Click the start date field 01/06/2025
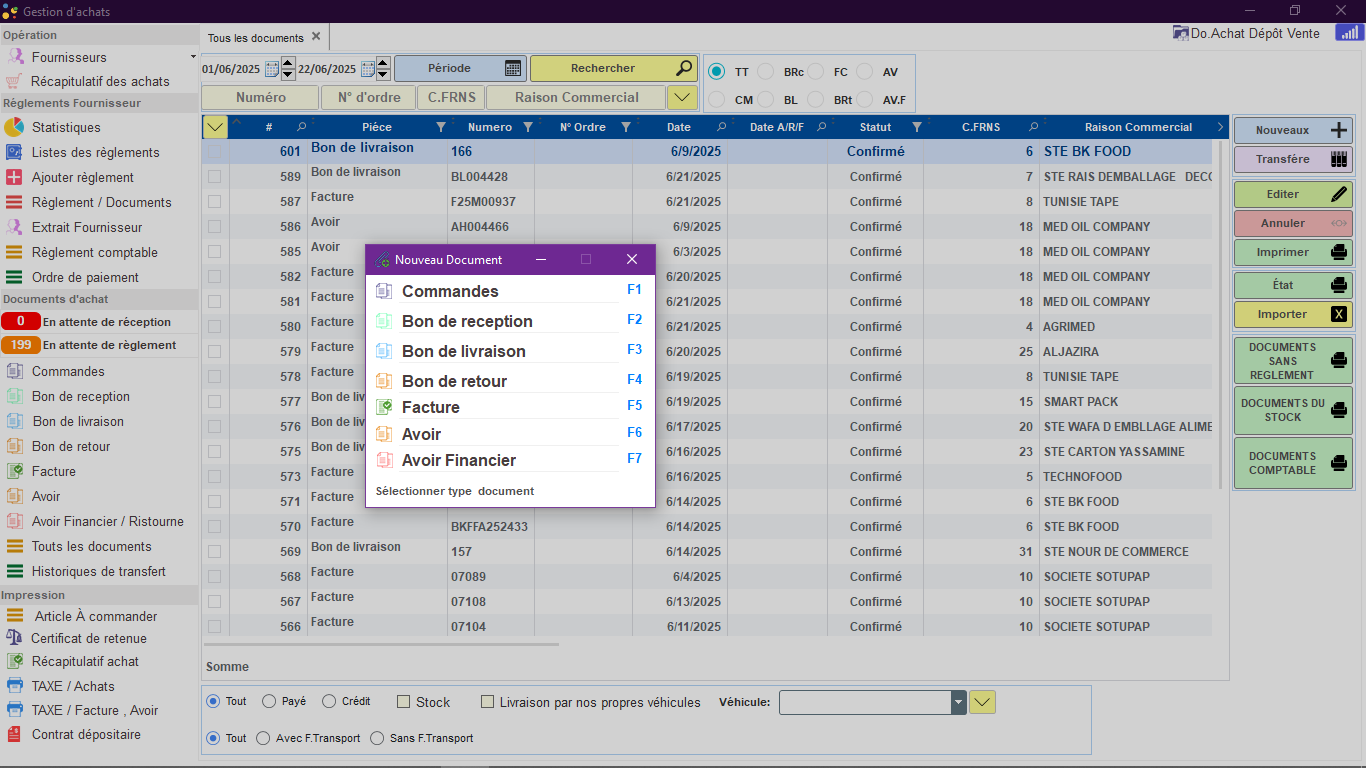Image resolution: width=1366 pixels, height=768 pixels. tap(231, 69)
